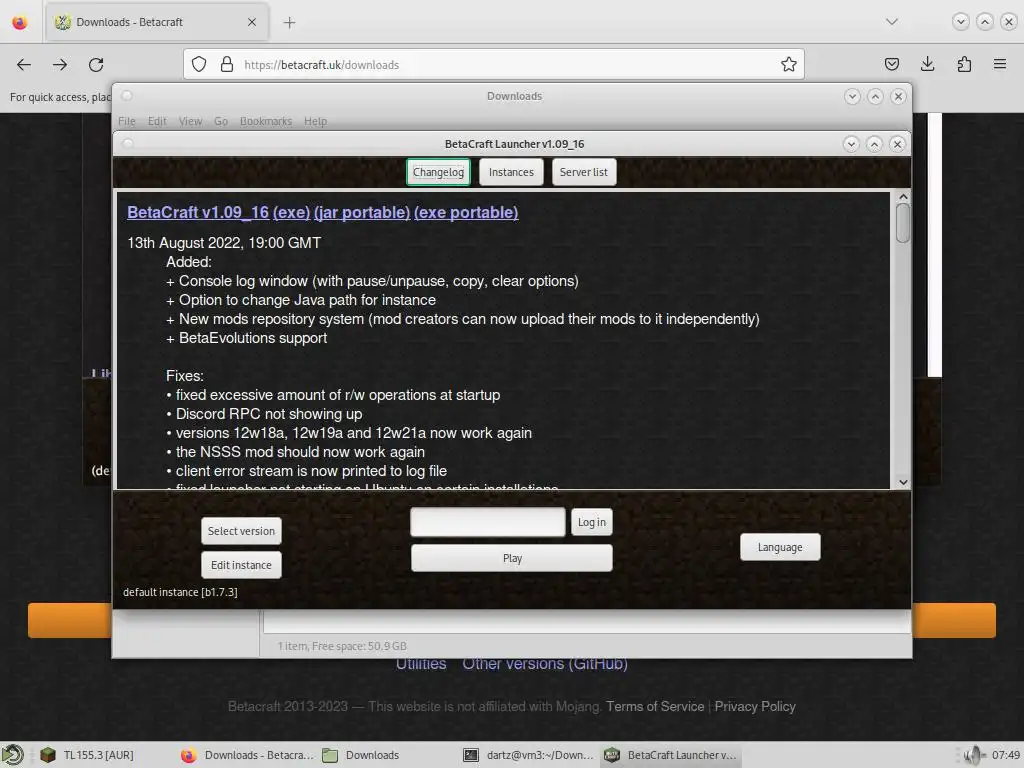Click the 07:49 clock in tray
The image size is (1024, 768).
1006,755
